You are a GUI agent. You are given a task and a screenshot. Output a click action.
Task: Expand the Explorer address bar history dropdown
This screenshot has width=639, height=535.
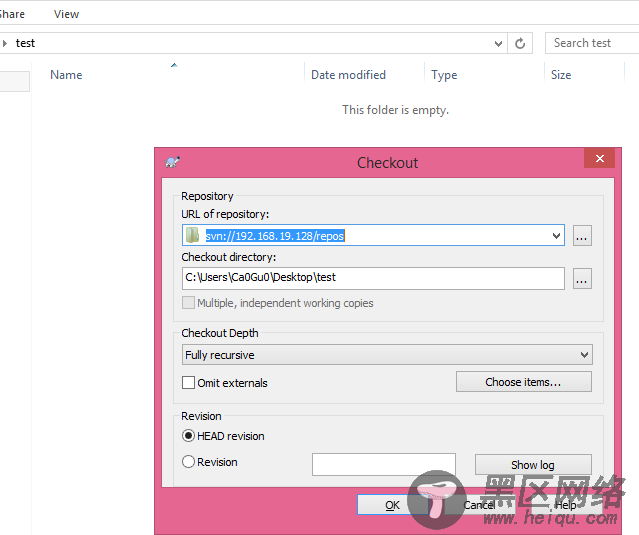pos(498,44)
